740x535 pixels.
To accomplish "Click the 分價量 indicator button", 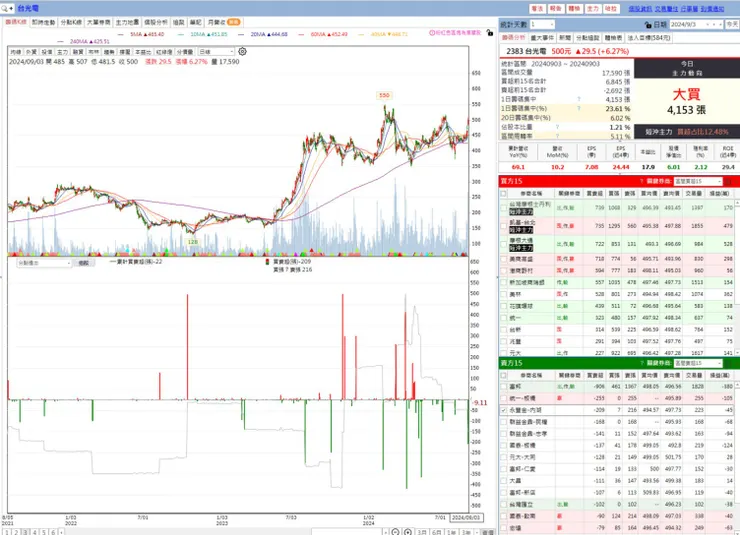I will (185, 52).
